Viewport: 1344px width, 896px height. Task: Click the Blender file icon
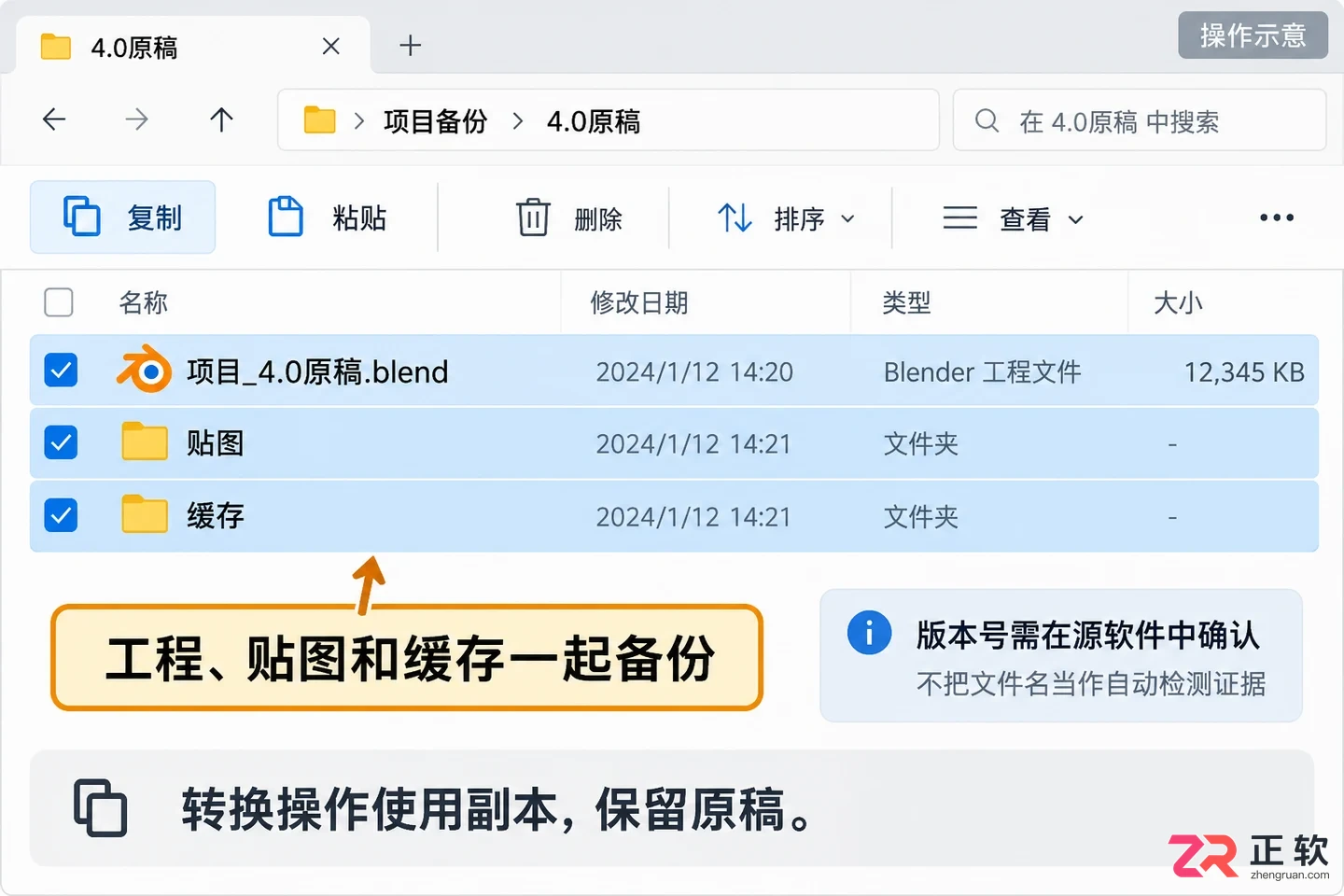click(x=144, y=371)
